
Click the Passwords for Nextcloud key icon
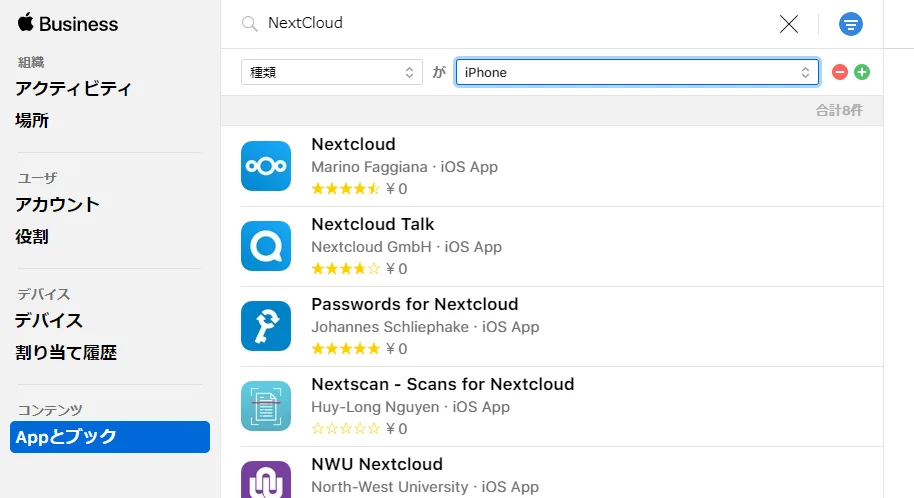[x=266, y=326]
